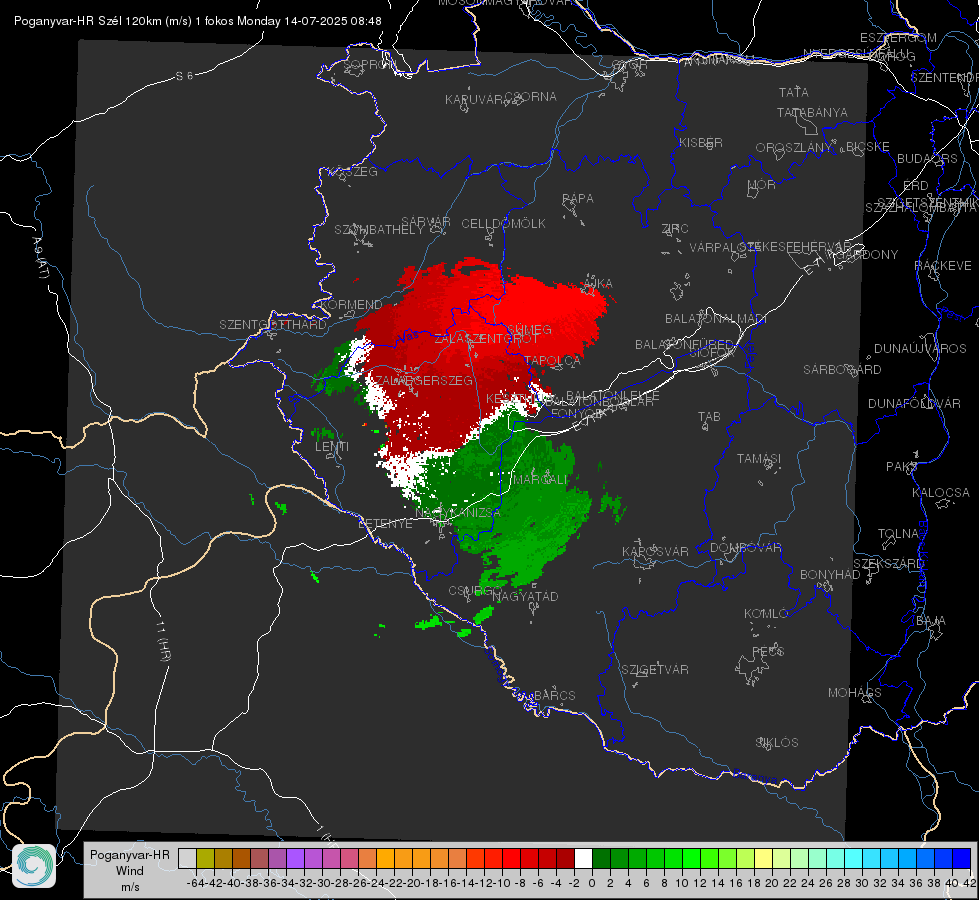
Task: Select the BICSKE town label
Action: (868, 146)
